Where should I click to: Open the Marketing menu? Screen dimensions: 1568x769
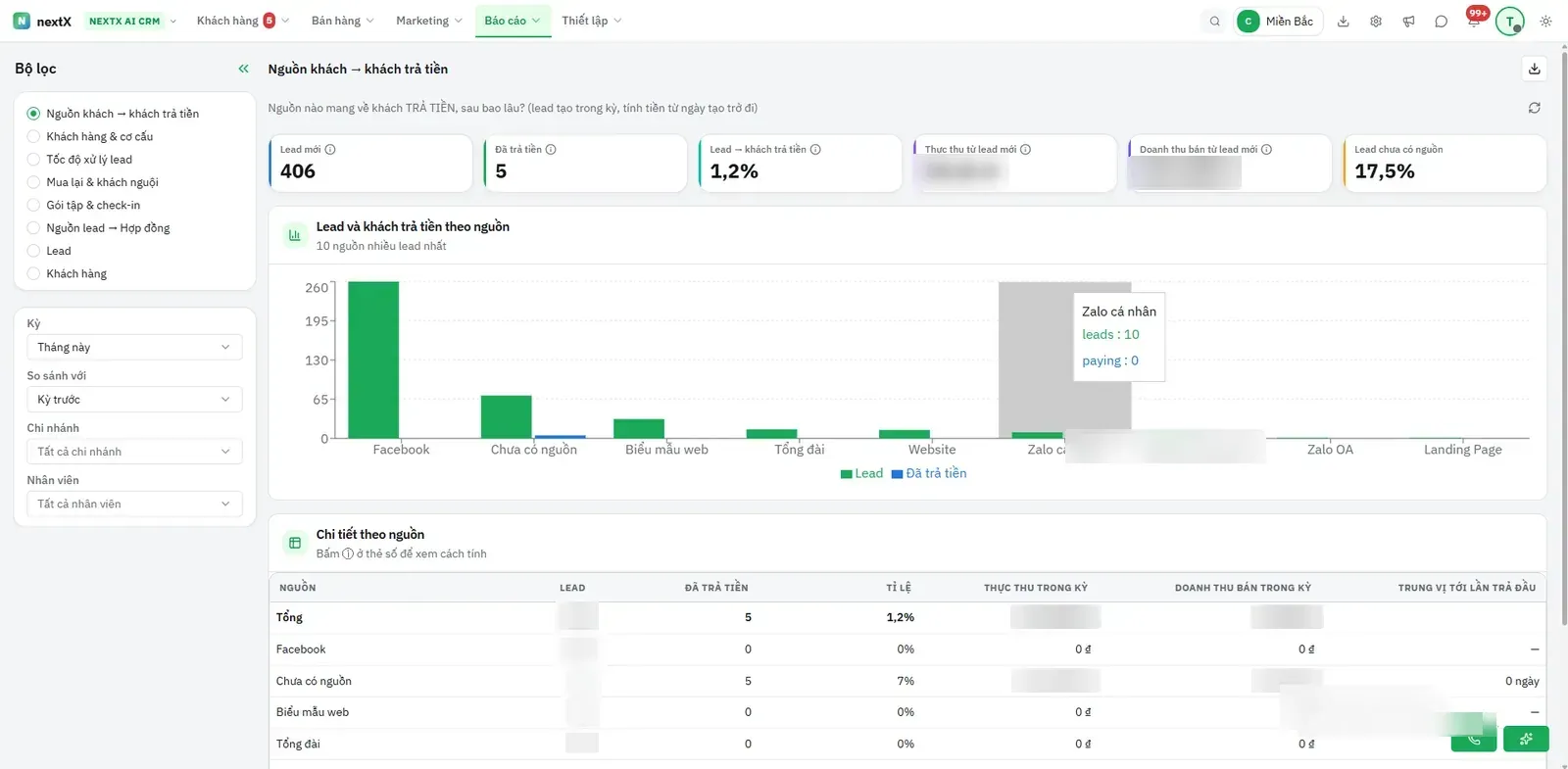pyautogui.click(x=429, y=21)
